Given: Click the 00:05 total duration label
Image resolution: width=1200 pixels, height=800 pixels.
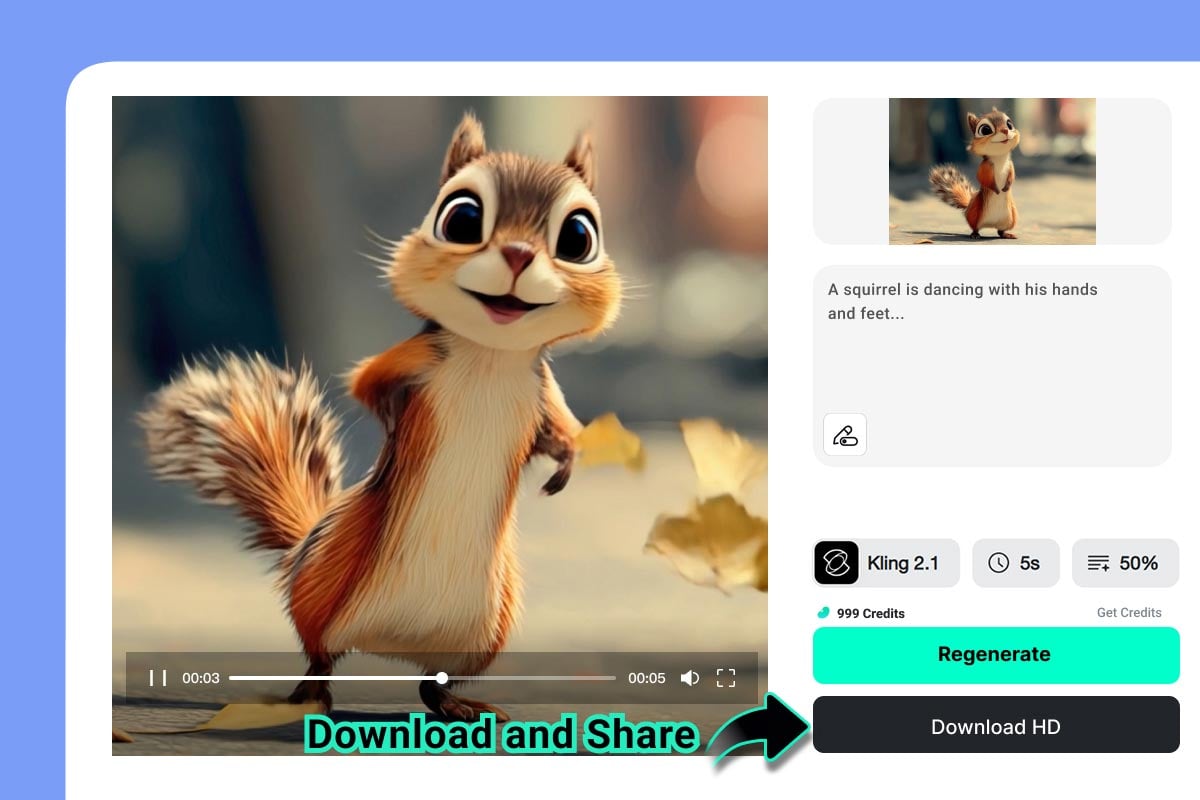Looking at the screenshot, I should click(x=646, y=678).
